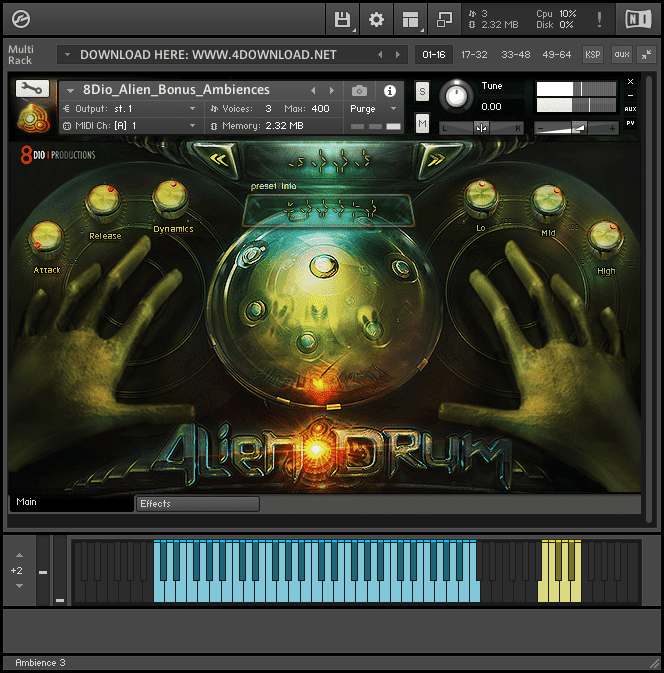
Task: Toggle the aux sends panel button
Action: 622,55
